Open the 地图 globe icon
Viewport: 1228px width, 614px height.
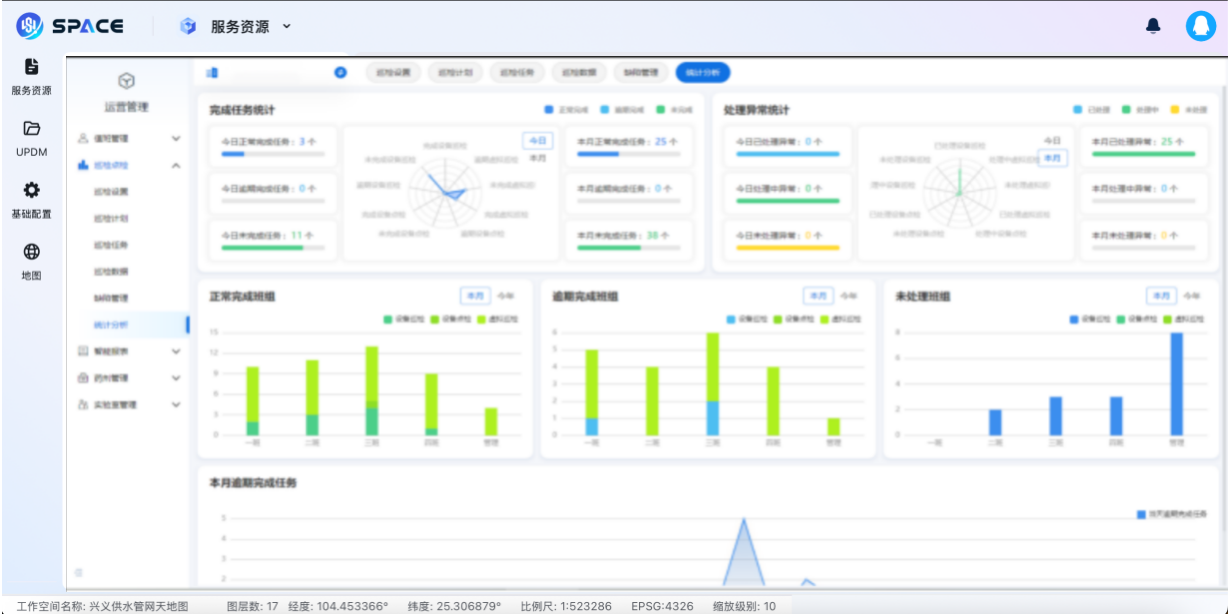[31, 252]
